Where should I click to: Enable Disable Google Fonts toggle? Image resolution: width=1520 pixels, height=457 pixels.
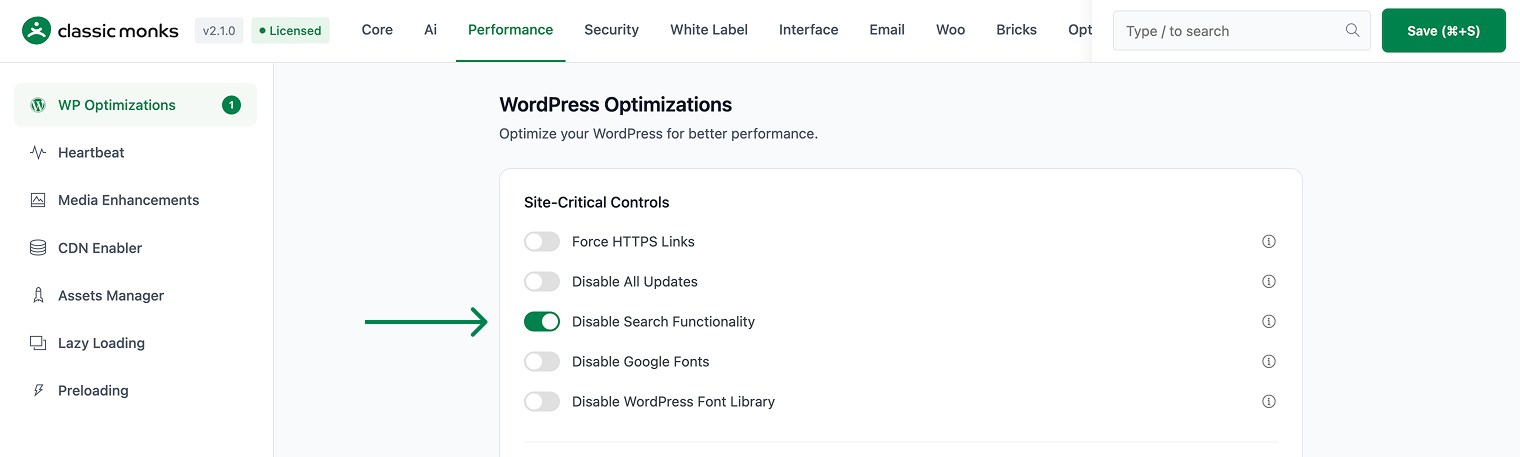pos(542,362)
